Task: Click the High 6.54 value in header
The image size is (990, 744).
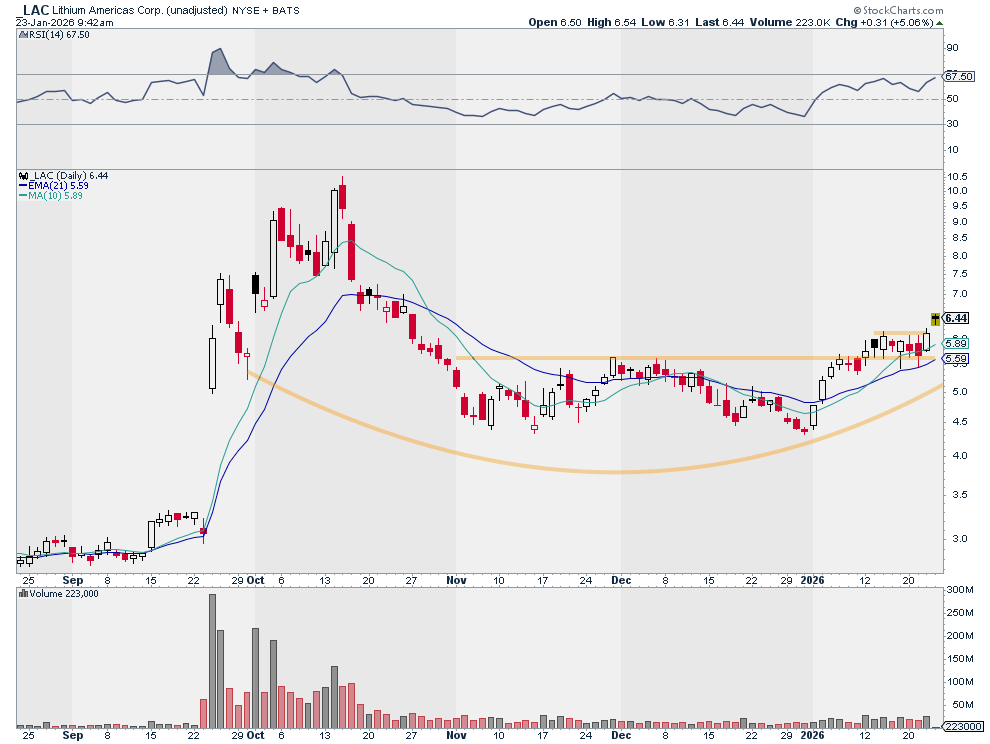Action: 612,22
